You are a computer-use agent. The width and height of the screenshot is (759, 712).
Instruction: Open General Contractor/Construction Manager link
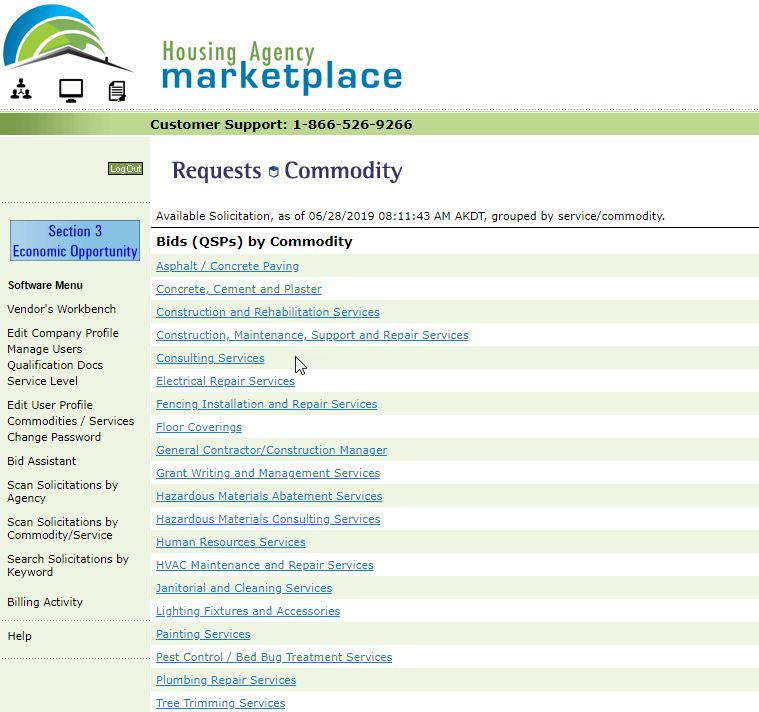(x=272, y=450)
